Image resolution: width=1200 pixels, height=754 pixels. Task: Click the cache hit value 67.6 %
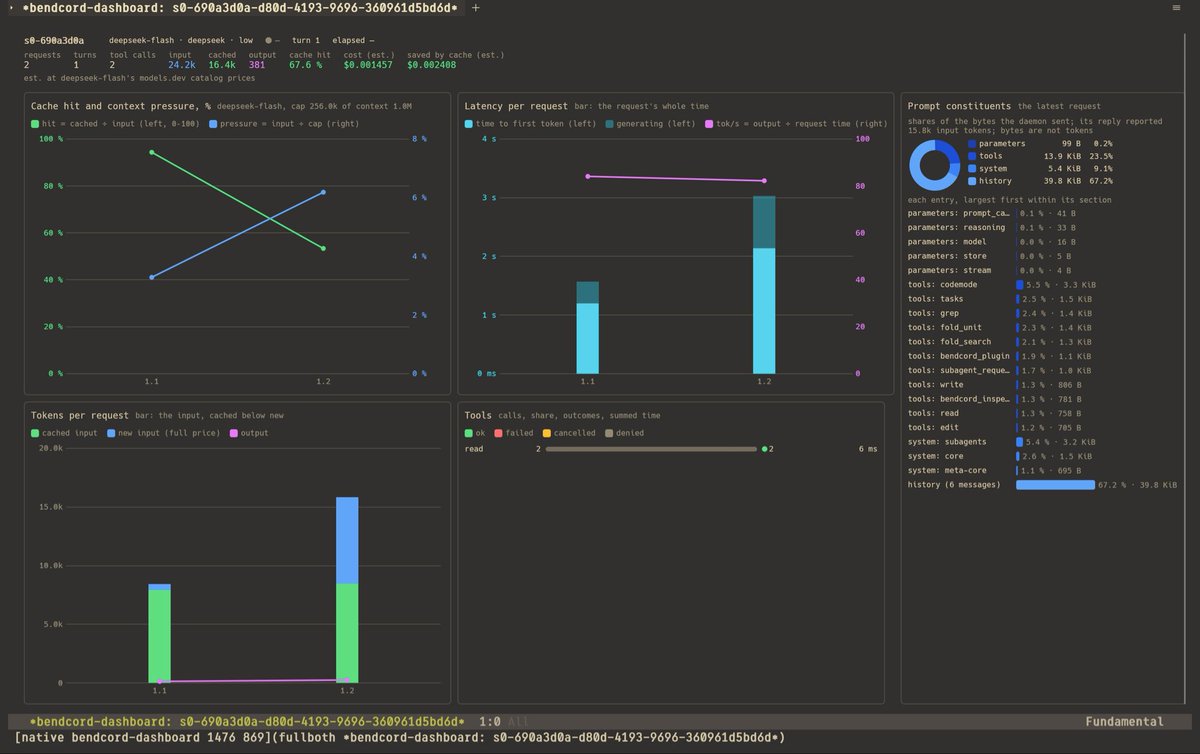pyautogui.click(x=306, y=65)
